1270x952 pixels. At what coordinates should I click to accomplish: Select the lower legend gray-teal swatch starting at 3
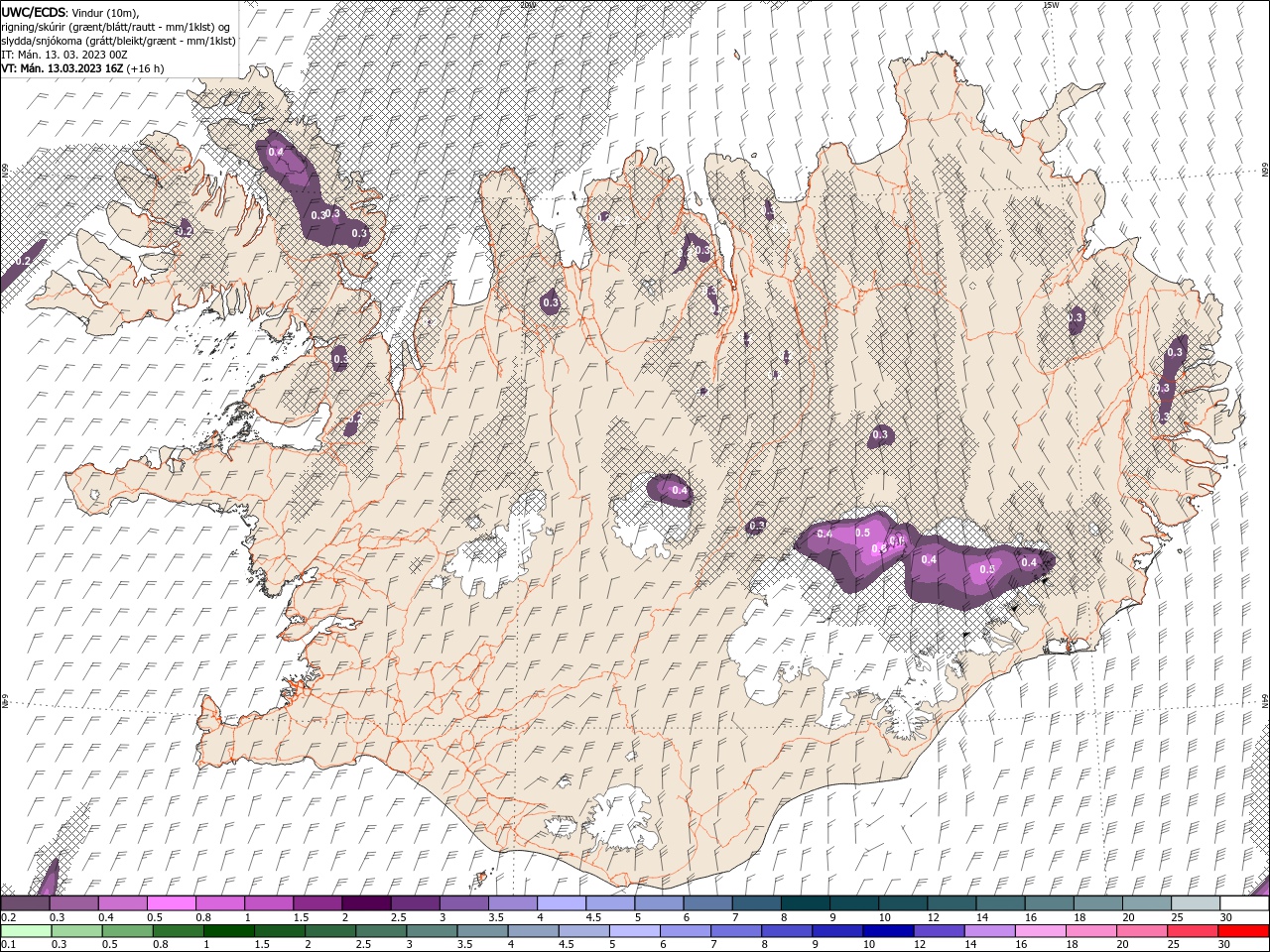pos(431,931)
